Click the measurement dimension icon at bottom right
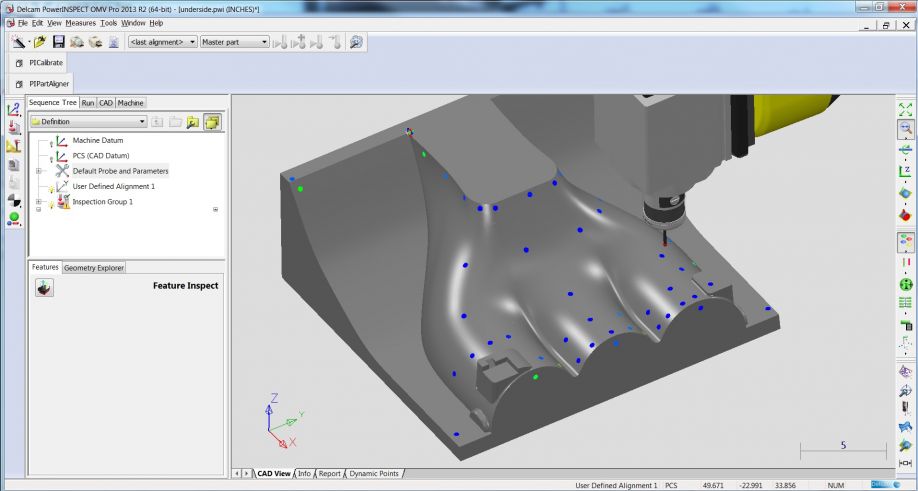The width and height of the screenshot is (918, 491). click(x=905, y=463)
